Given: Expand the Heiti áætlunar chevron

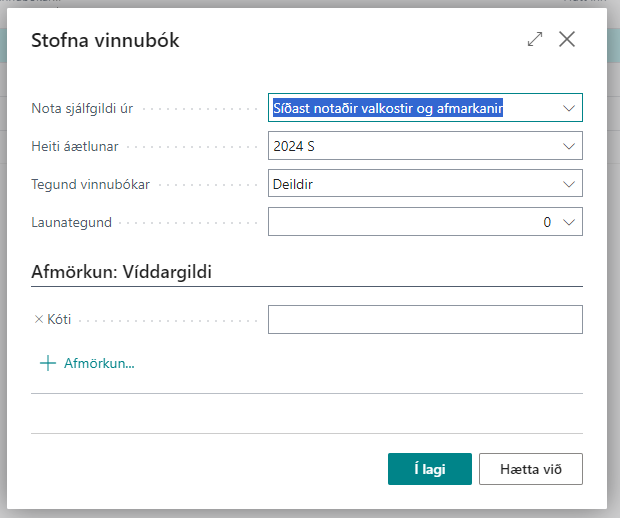Looking at the screenshot, I should tap(569, 146).
